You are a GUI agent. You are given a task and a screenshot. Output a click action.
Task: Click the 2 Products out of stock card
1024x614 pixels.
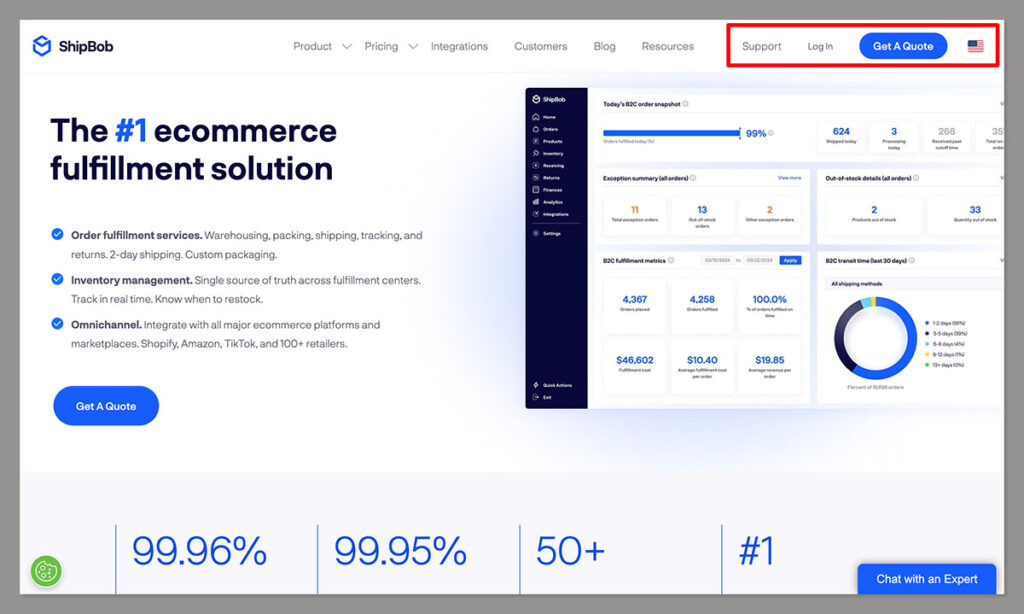coord(874,214)
